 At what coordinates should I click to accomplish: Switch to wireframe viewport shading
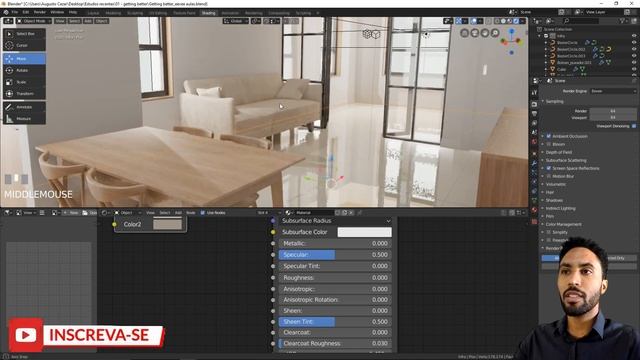tap(497, 21)
